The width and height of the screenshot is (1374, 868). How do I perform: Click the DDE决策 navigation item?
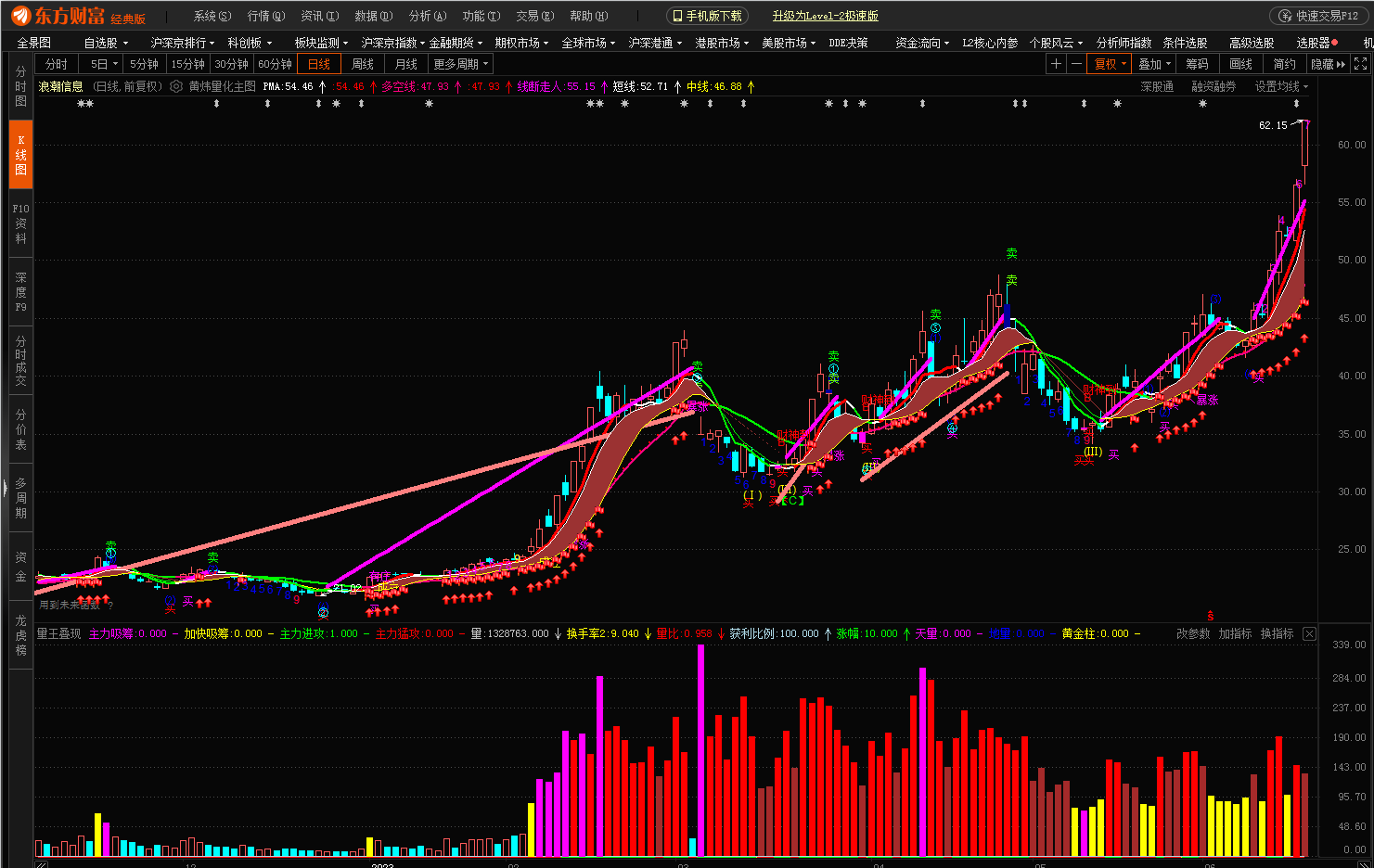(x=848, y=43)
